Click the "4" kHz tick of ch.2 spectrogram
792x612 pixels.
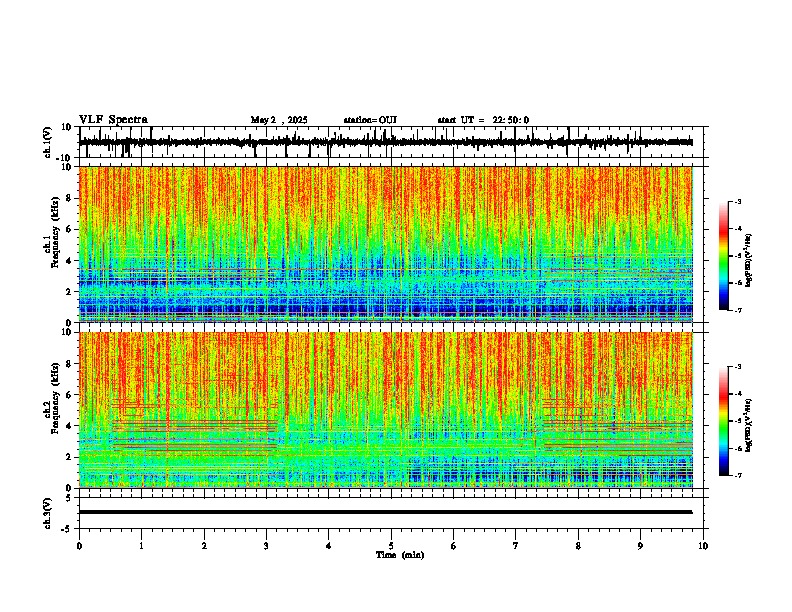coord(69,426)
